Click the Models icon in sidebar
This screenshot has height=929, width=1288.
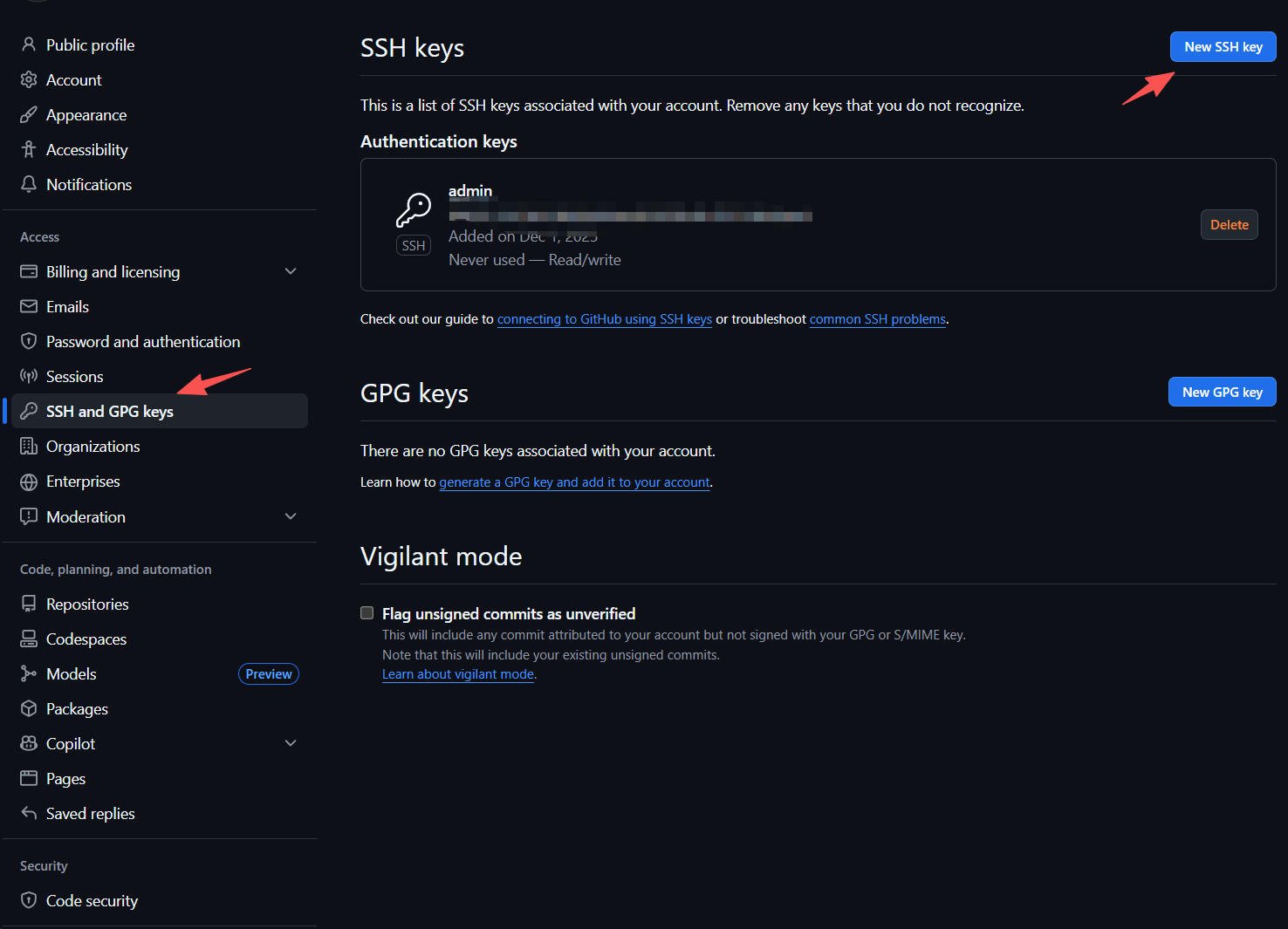(x=29, y=673)
